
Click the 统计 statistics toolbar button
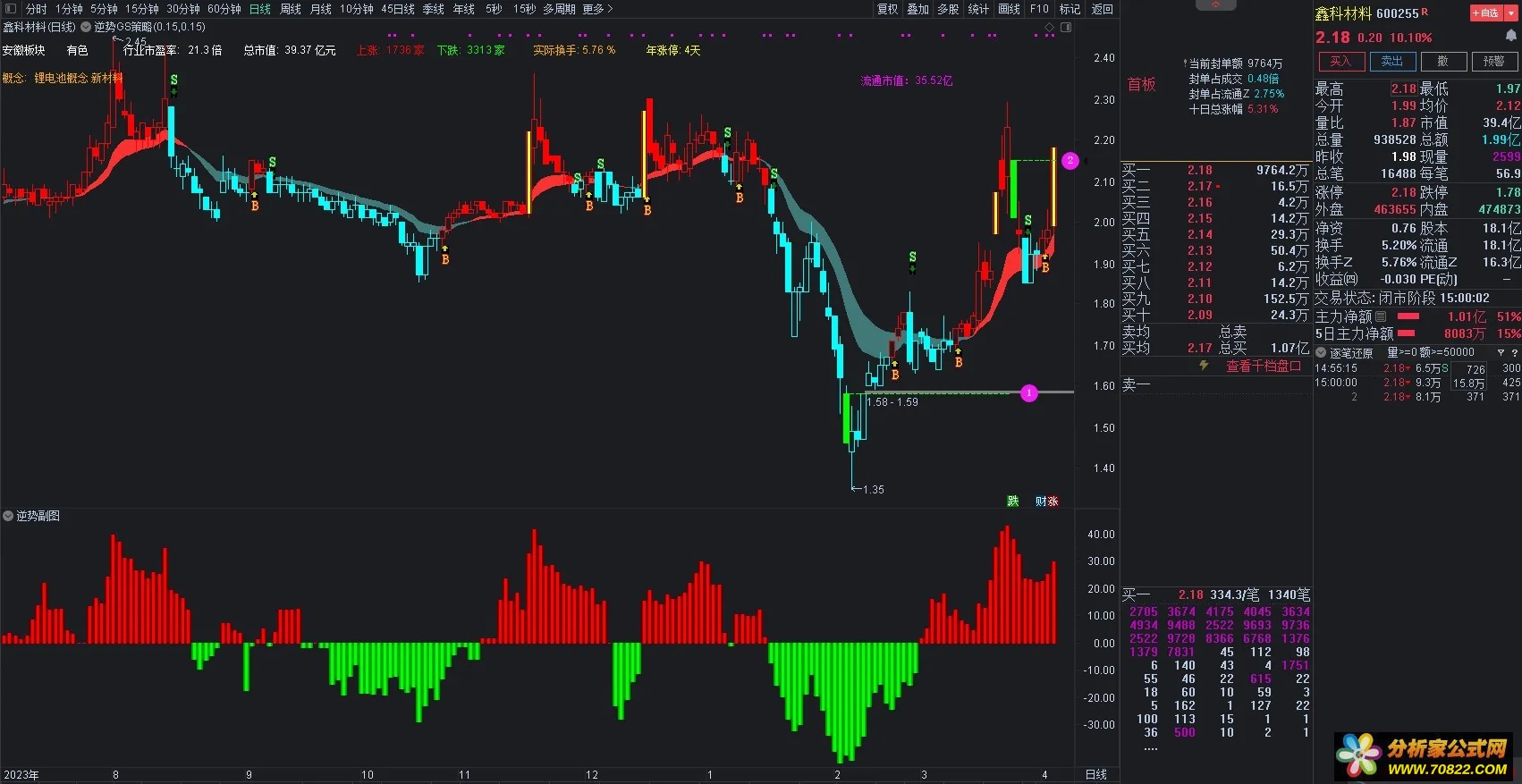tap(978, 9)
